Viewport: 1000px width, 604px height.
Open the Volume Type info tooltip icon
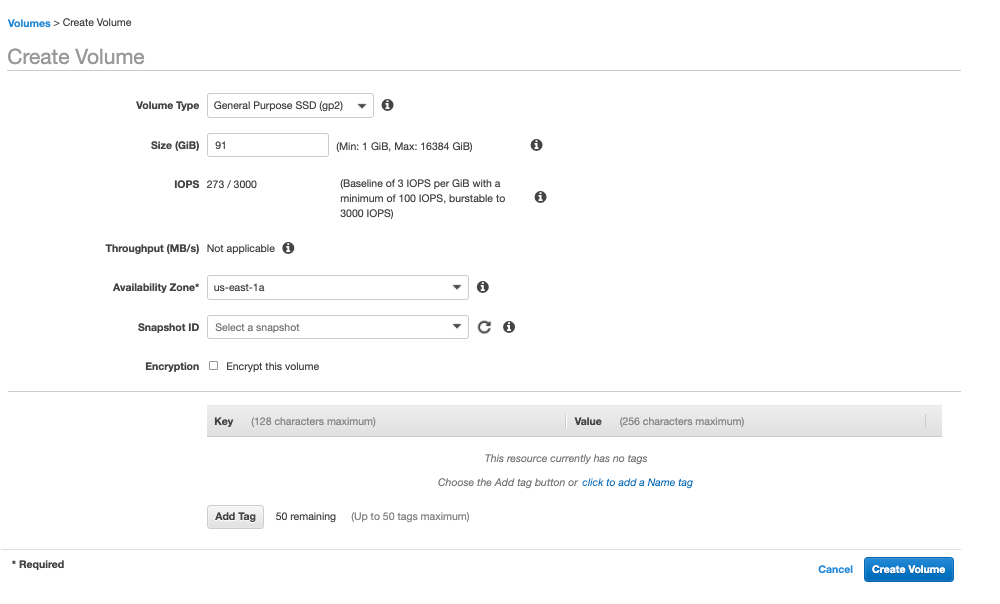pos(387,105)
